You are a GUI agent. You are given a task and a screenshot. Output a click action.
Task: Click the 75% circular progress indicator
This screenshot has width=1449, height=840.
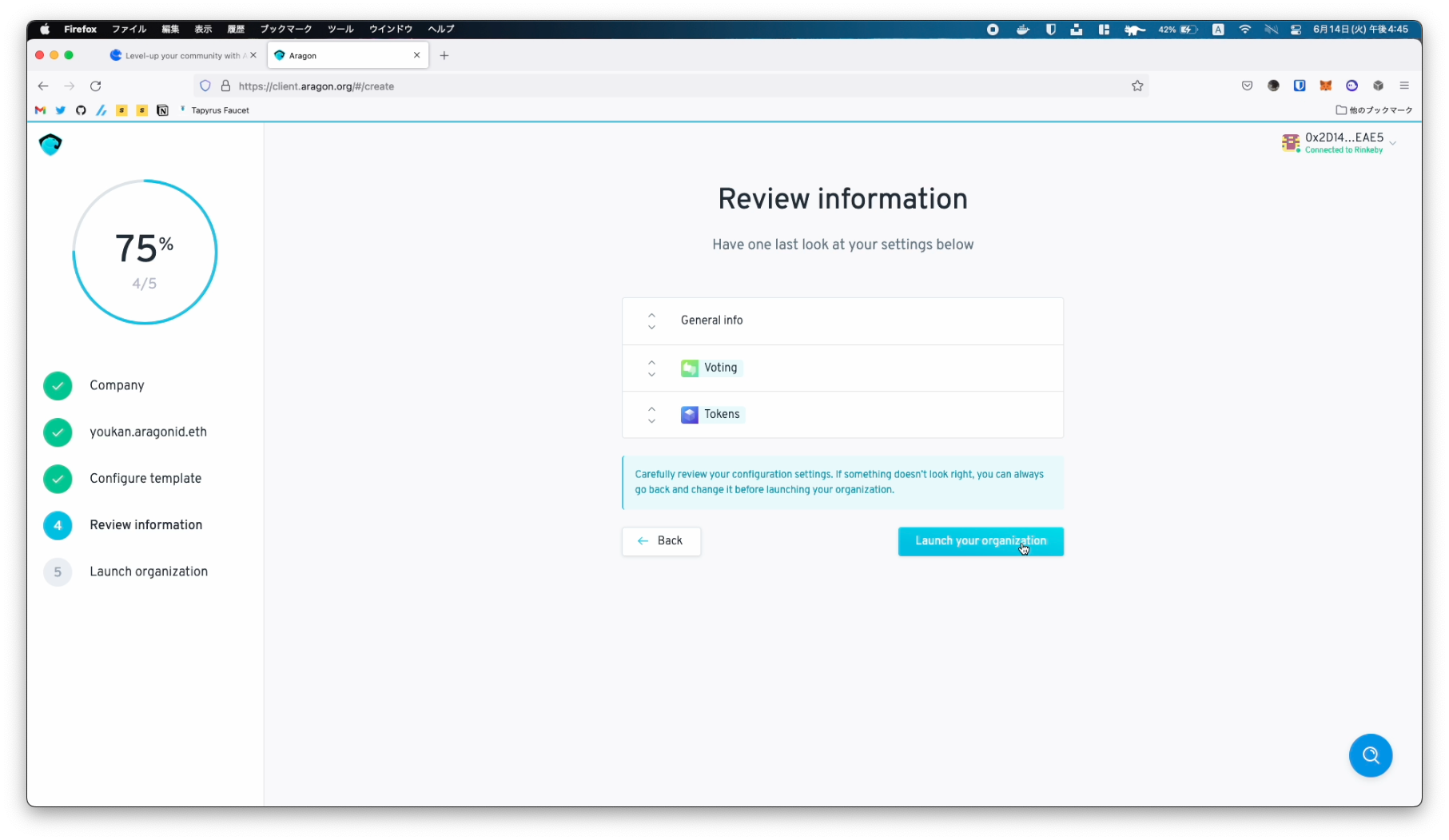[145, 252]
